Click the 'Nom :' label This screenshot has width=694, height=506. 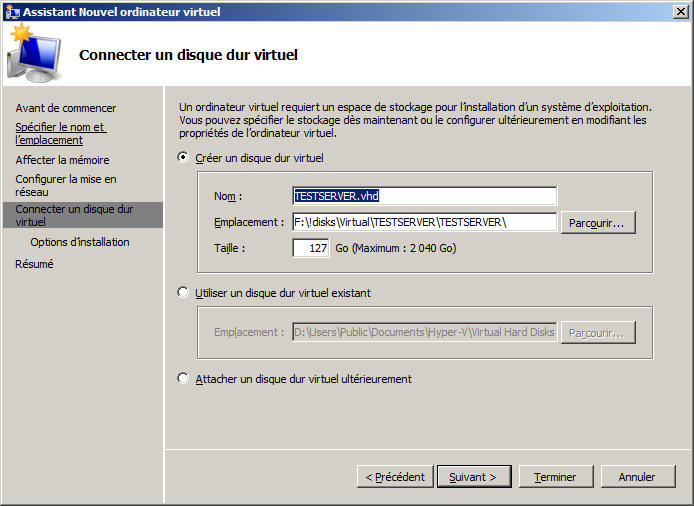coord(228,196)
